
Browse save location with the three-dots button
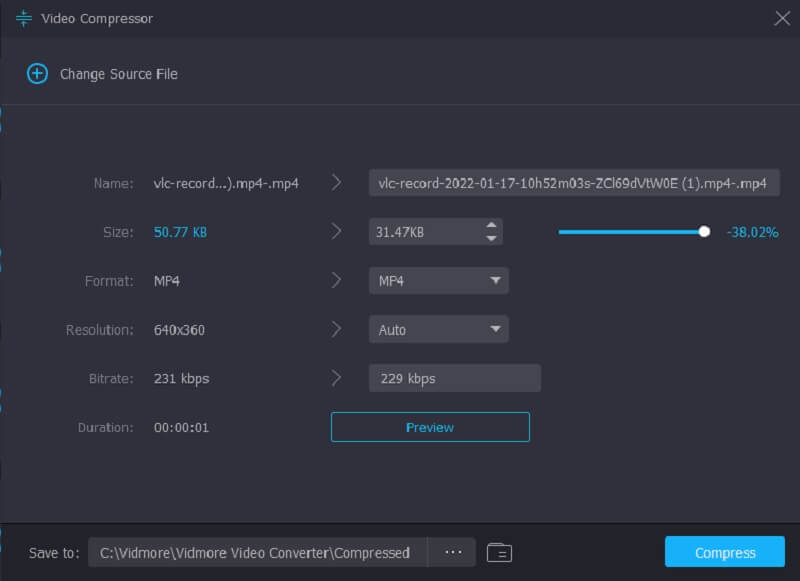[x=453, y=552]
